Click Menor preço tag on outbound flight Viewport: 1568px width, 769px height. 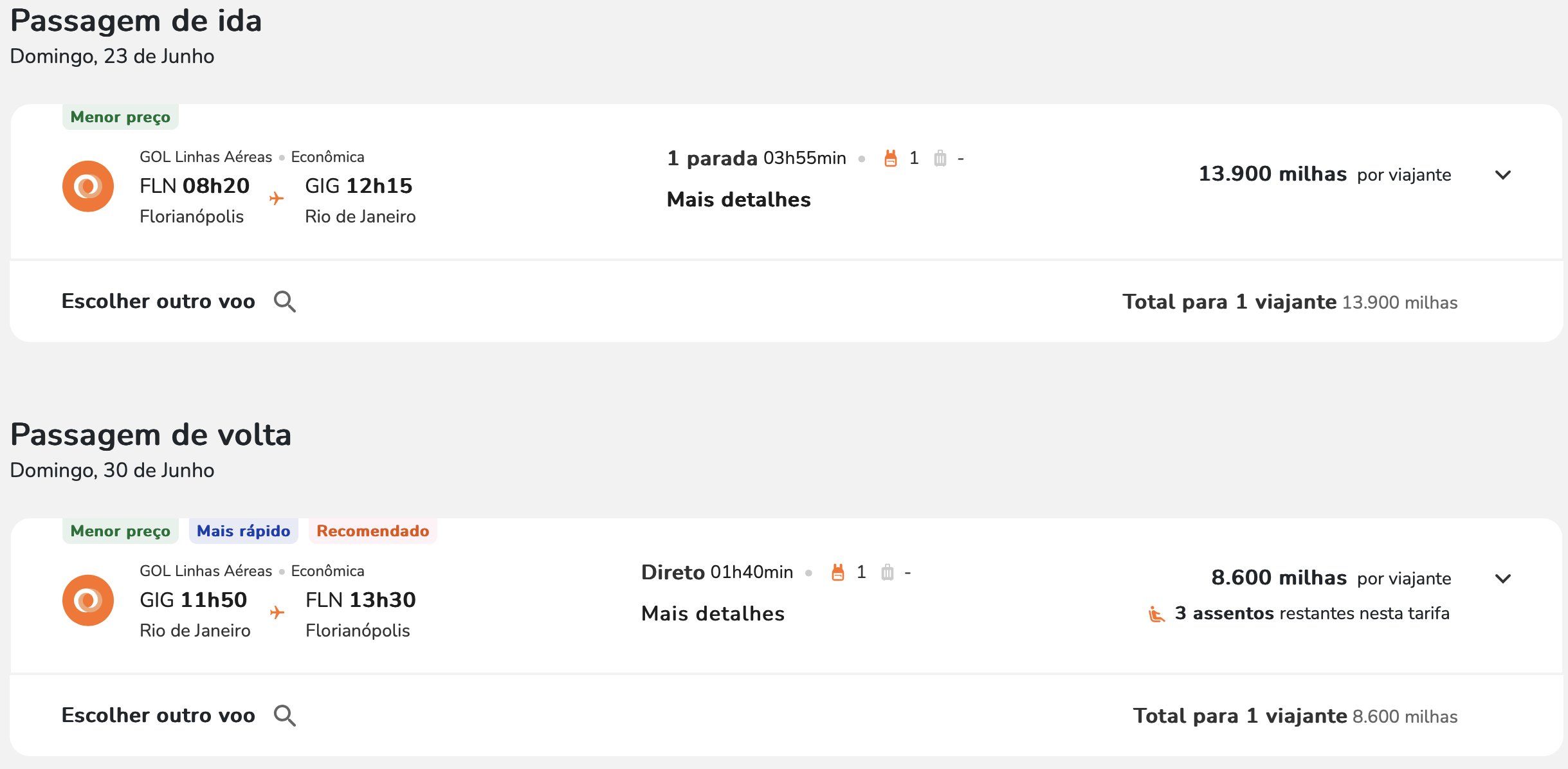click(x=120, y=117)
